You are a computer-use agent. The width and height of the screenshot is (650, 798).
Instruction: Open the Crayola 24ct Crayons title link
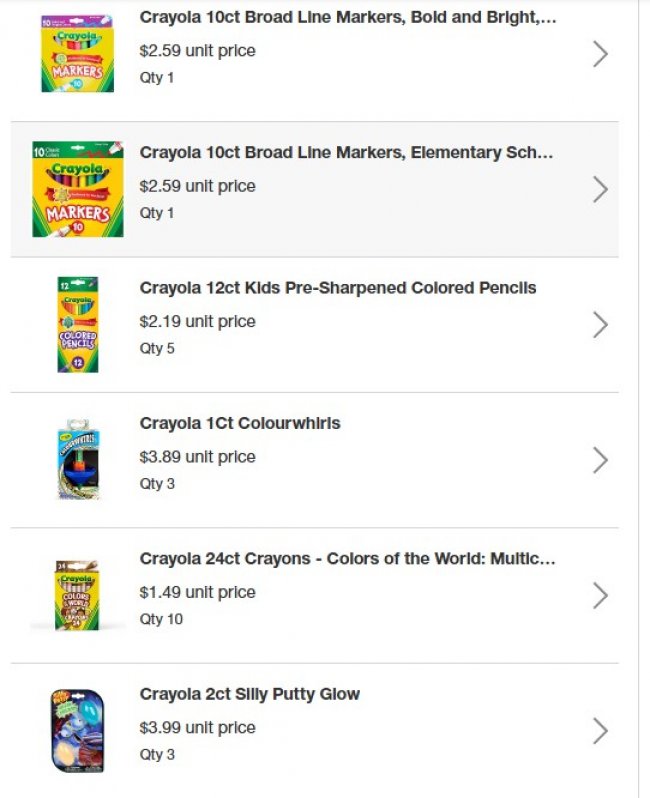pyautogui.click(x=347, y=559)
